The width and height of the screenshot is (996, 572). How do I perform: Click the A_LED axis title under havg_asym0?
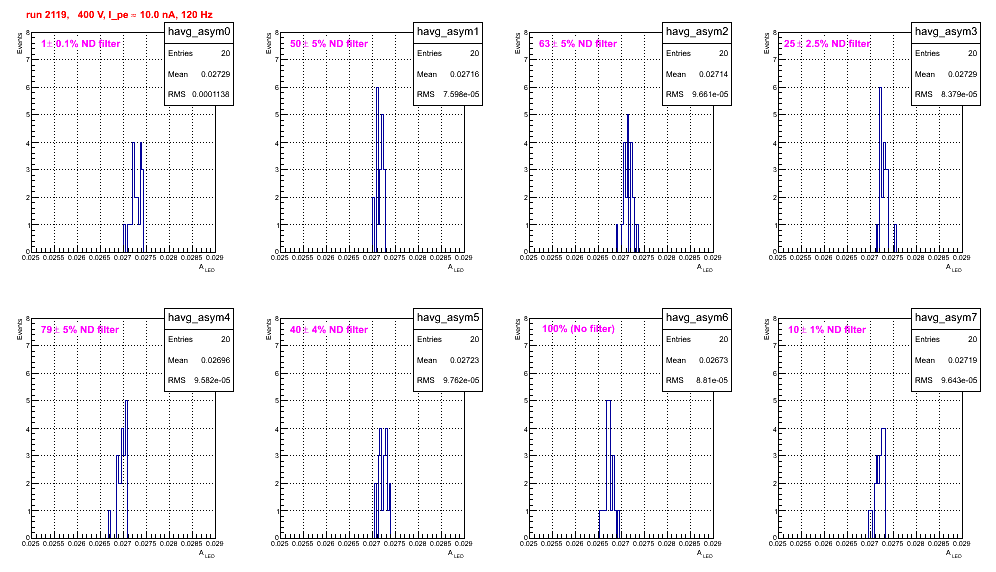point(207,268)
